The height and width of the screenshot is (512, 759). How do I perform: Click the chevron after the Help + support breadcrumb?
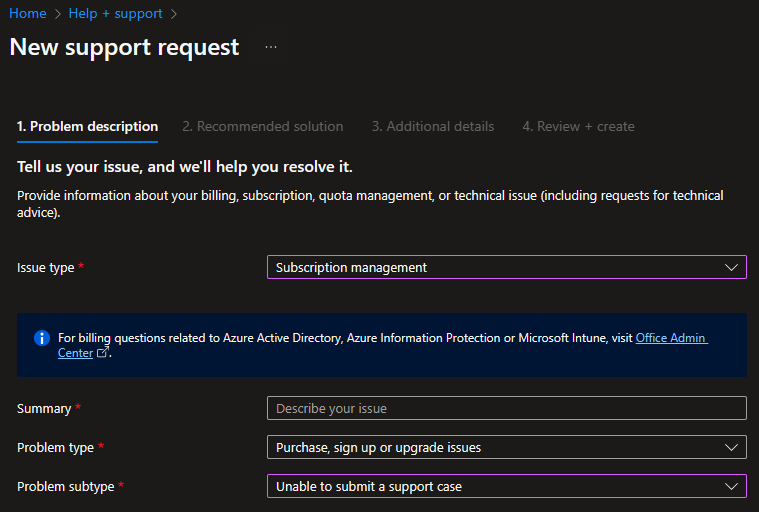coord(174,14)
